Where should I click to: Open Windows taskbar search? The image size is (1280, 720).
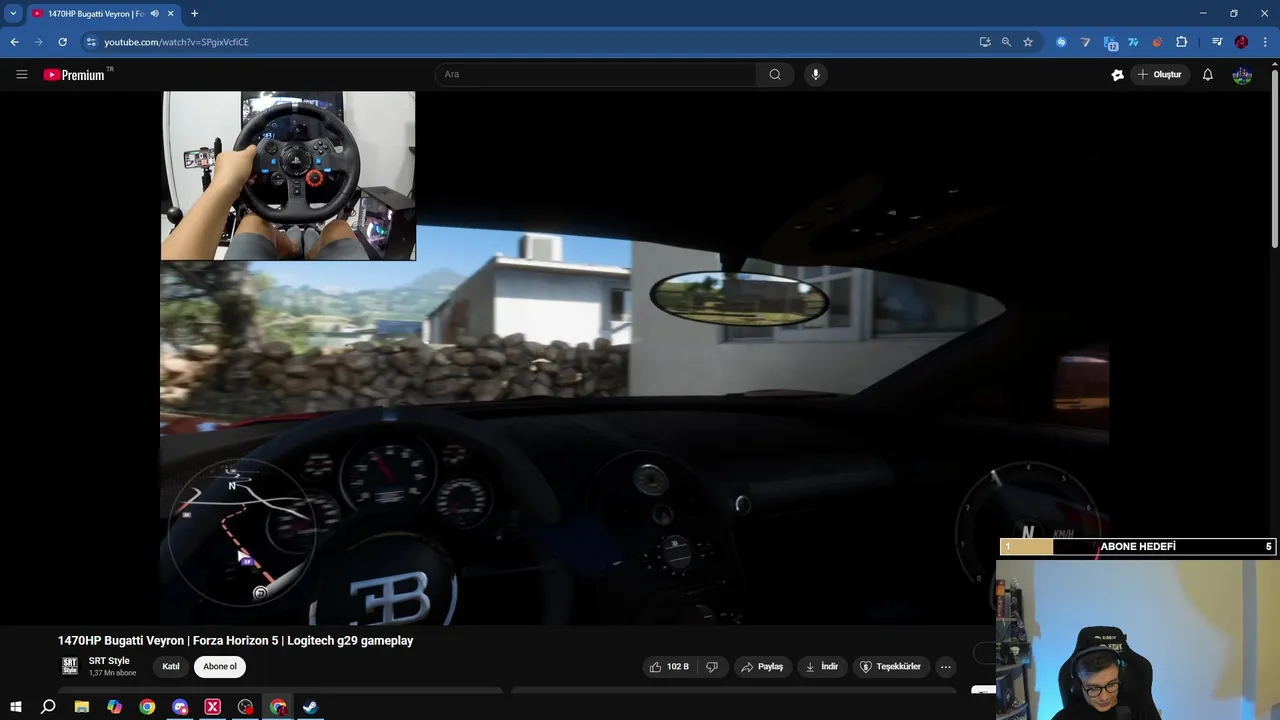coord(48,707)
